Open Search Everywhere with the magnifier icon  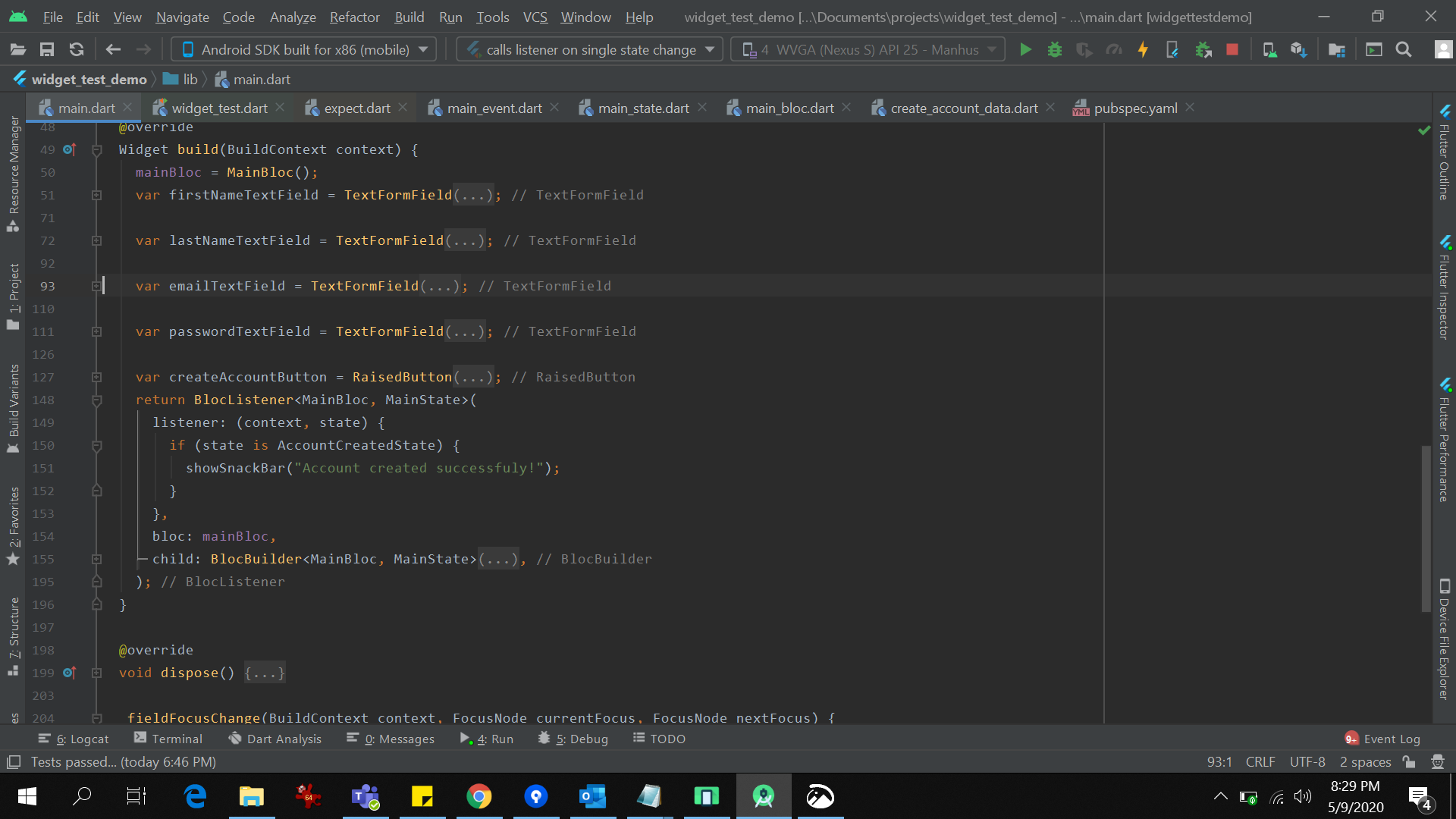pyautogui.click(x=1404, y=49)
